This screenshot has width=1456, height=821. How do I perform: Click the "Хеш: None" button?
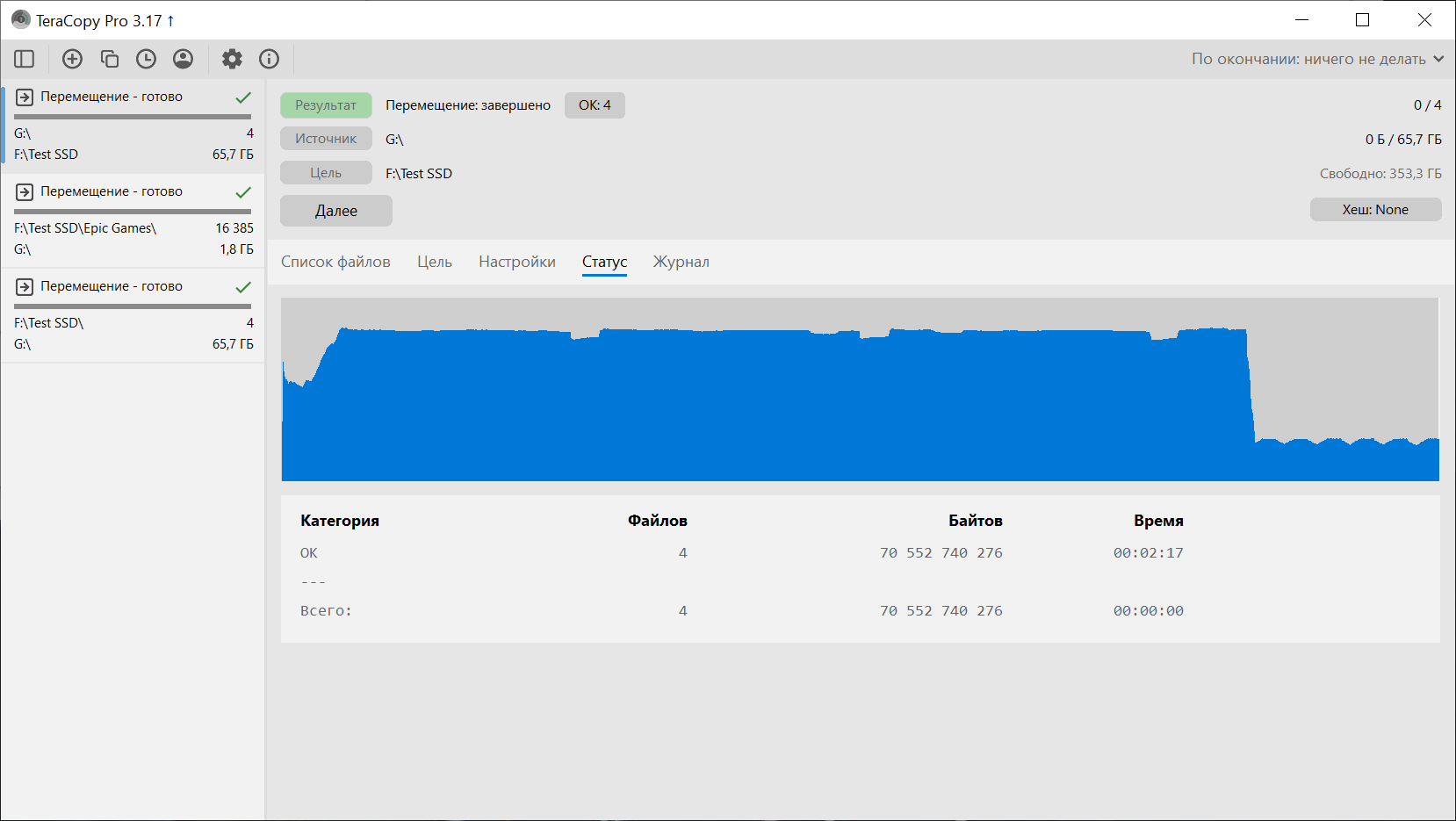(x=1375, y=210)
